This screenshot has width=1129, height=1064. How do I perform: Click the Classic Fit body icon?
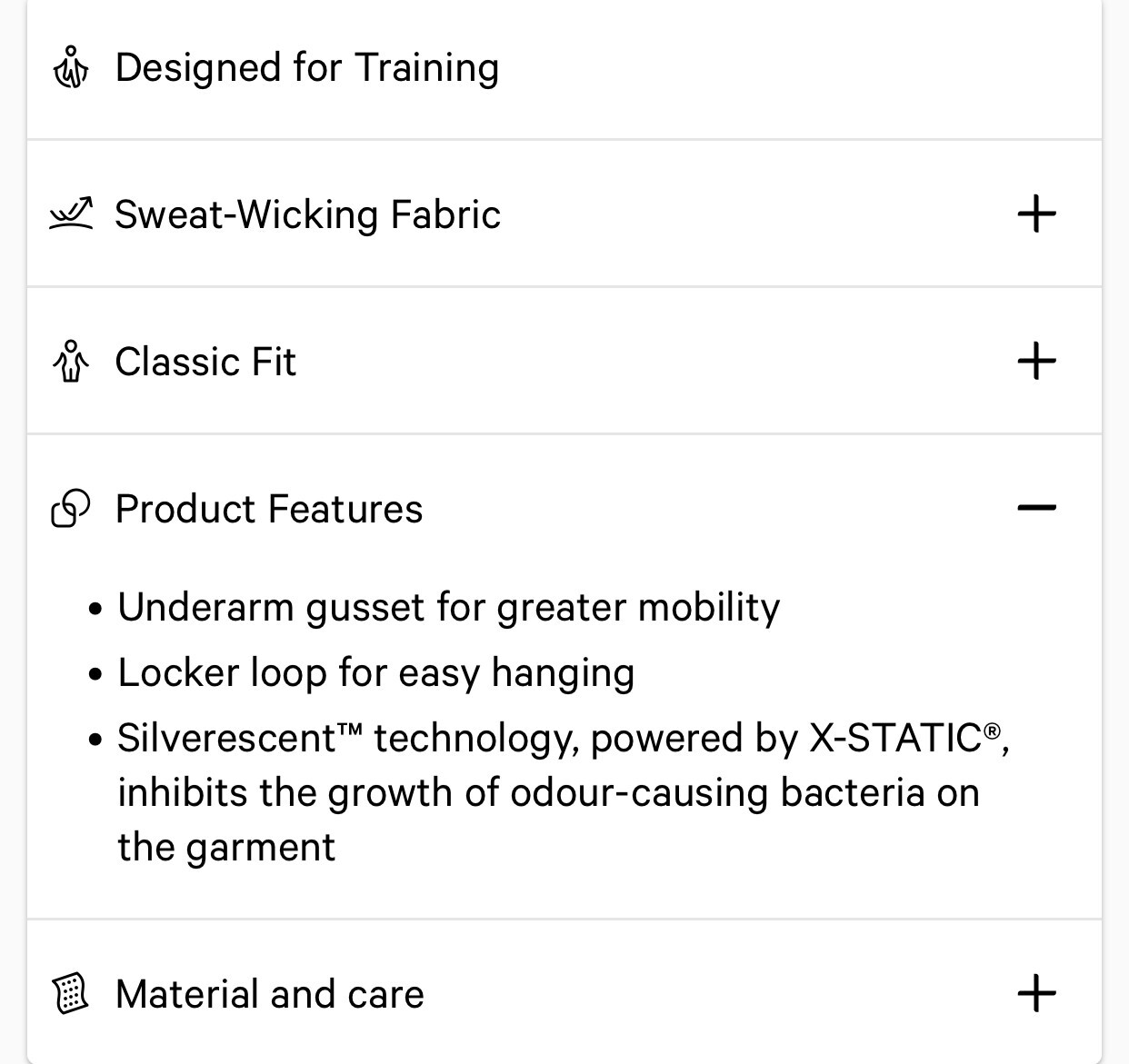[x=71, y=362]
